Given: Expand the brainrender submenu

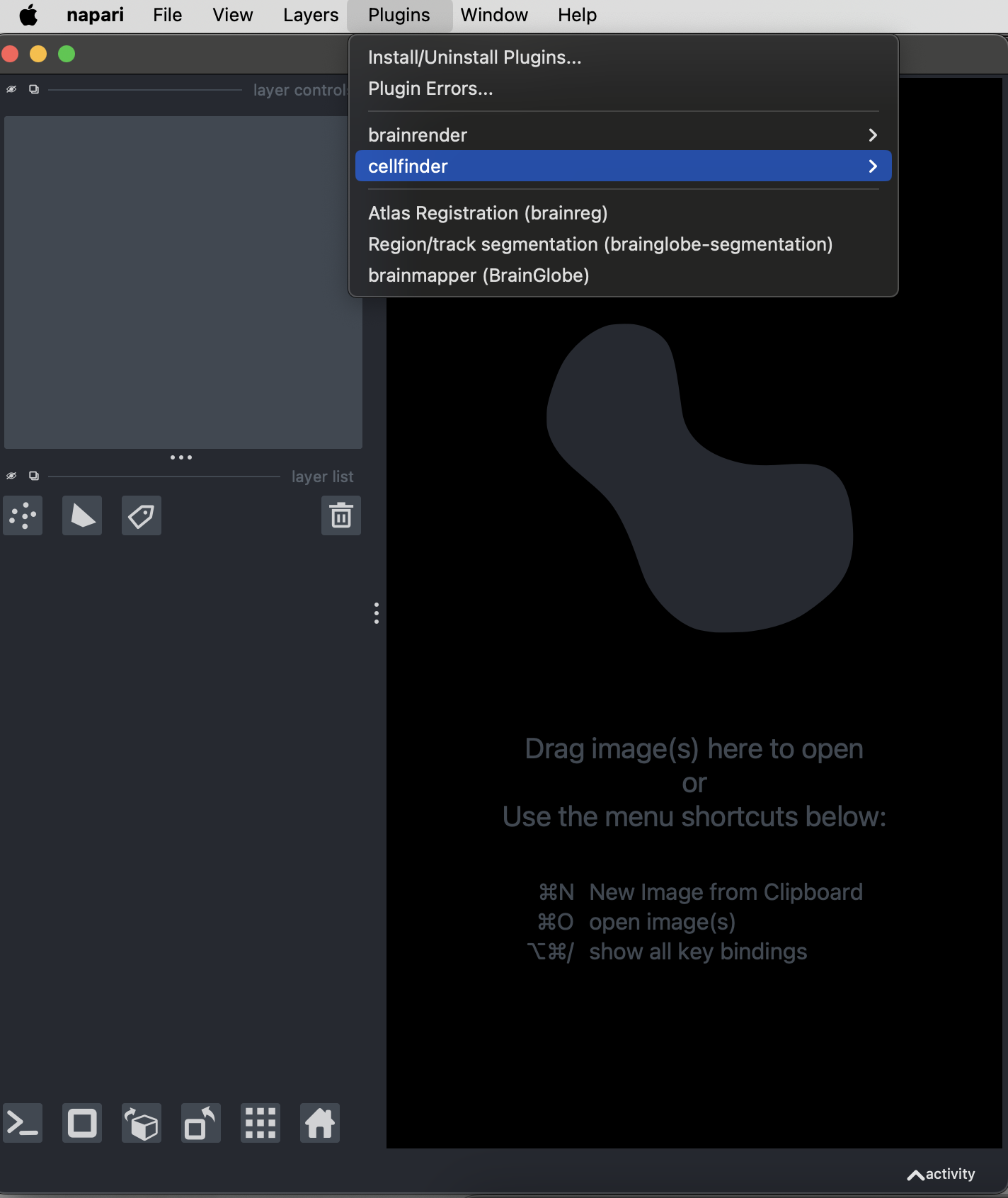Looking at the screenshot, I should click(623, 135).
